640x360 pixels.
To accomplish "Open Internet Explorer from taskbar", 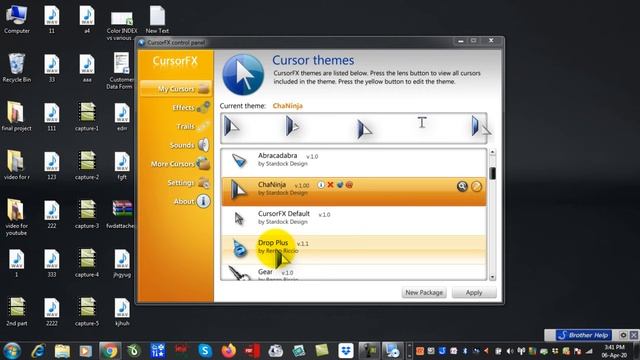I will pos(38,351).
